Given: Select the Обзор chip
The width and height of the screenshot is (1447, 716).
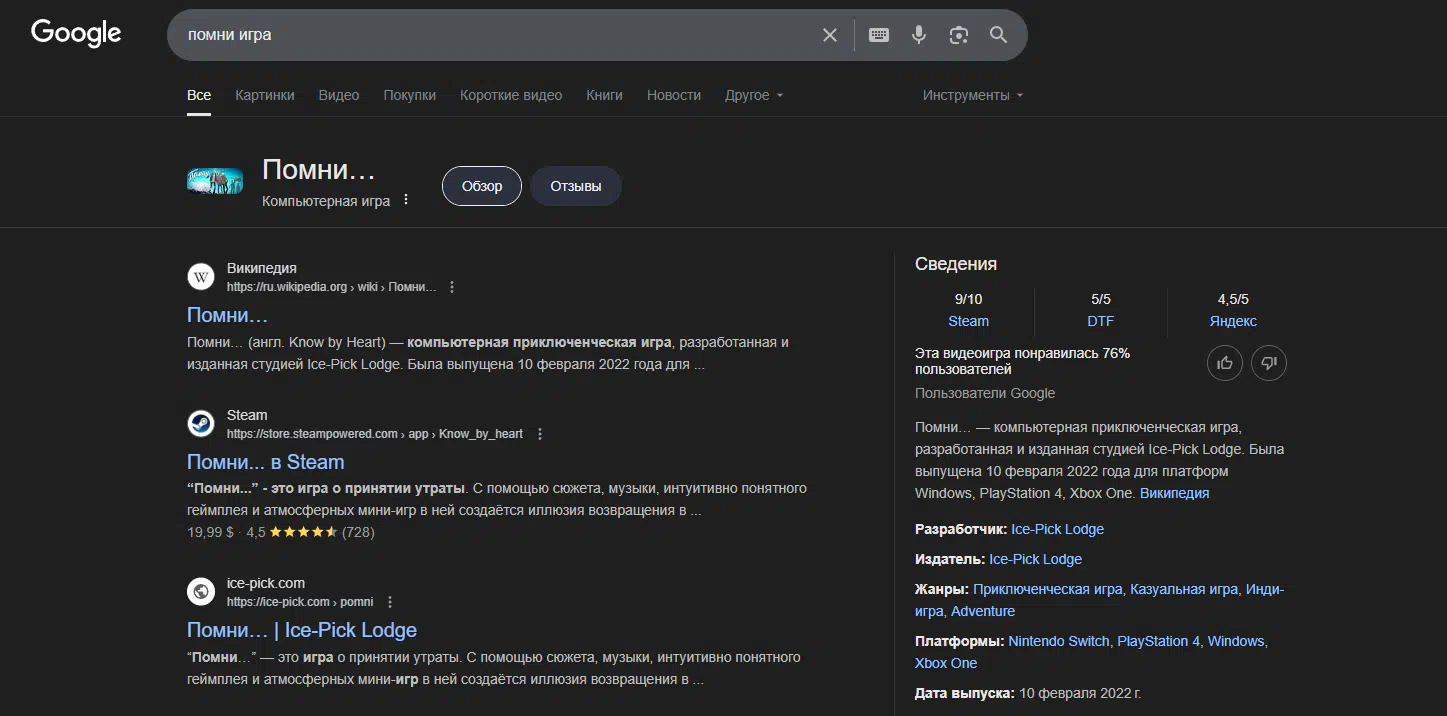Looking at the screenshot, I should (482, 186).
